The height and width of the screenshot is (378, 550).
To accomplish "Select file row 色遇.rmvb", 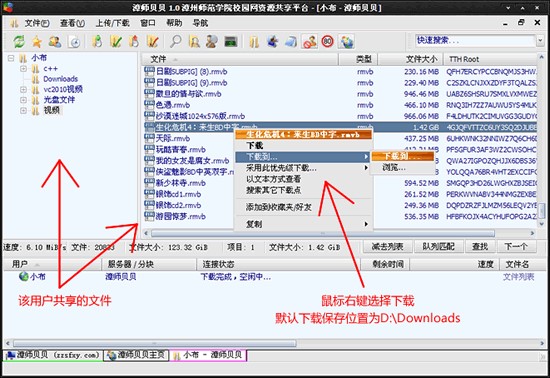I will click(x=340, y=105).
